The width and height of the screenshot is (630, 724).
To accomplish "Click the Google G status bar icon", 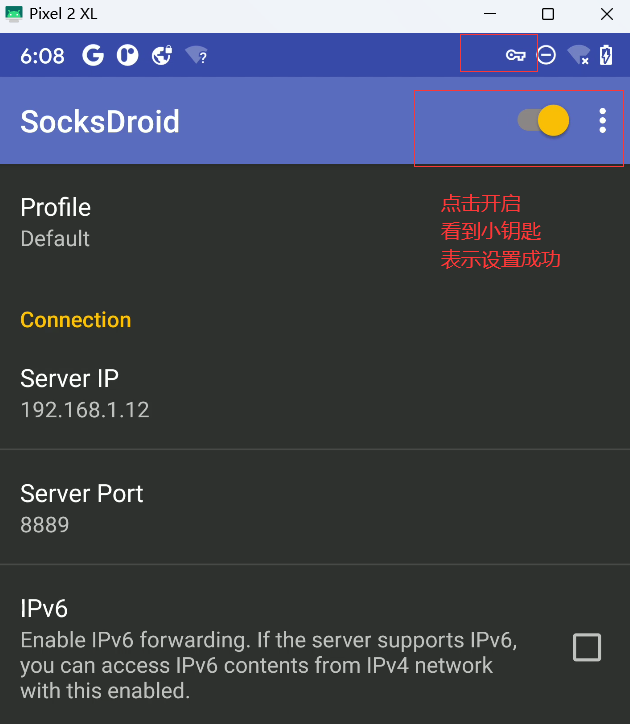I will point(93,55).
